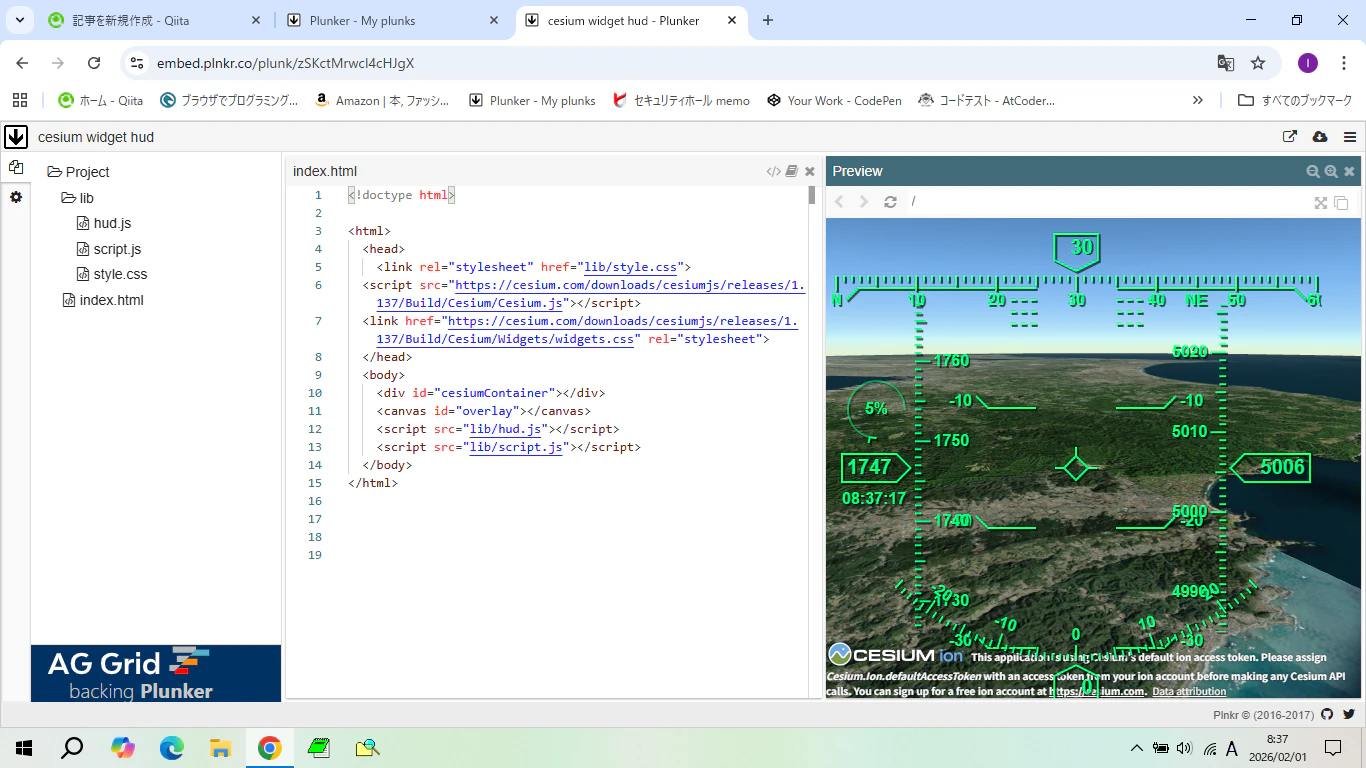Screen dimensions: 1366x768
Task: Open the settings gear in Plunker sidebar
Action: [x=16, y=197]
